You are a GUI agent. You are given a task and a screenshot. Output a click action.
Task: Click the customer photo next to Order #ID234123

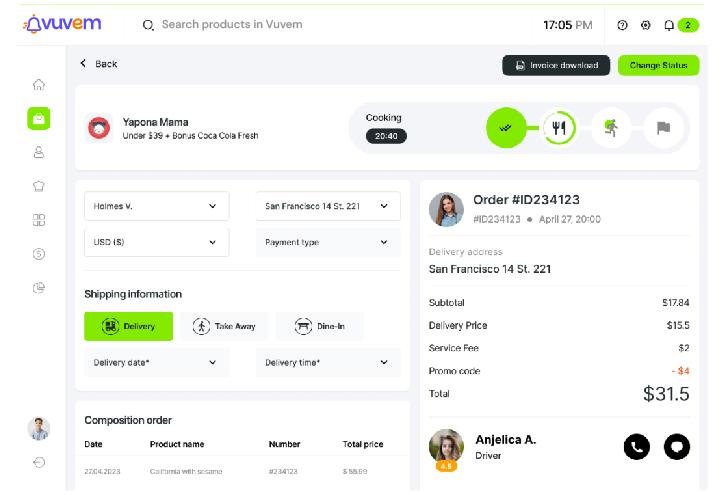[x=446, y=209]
